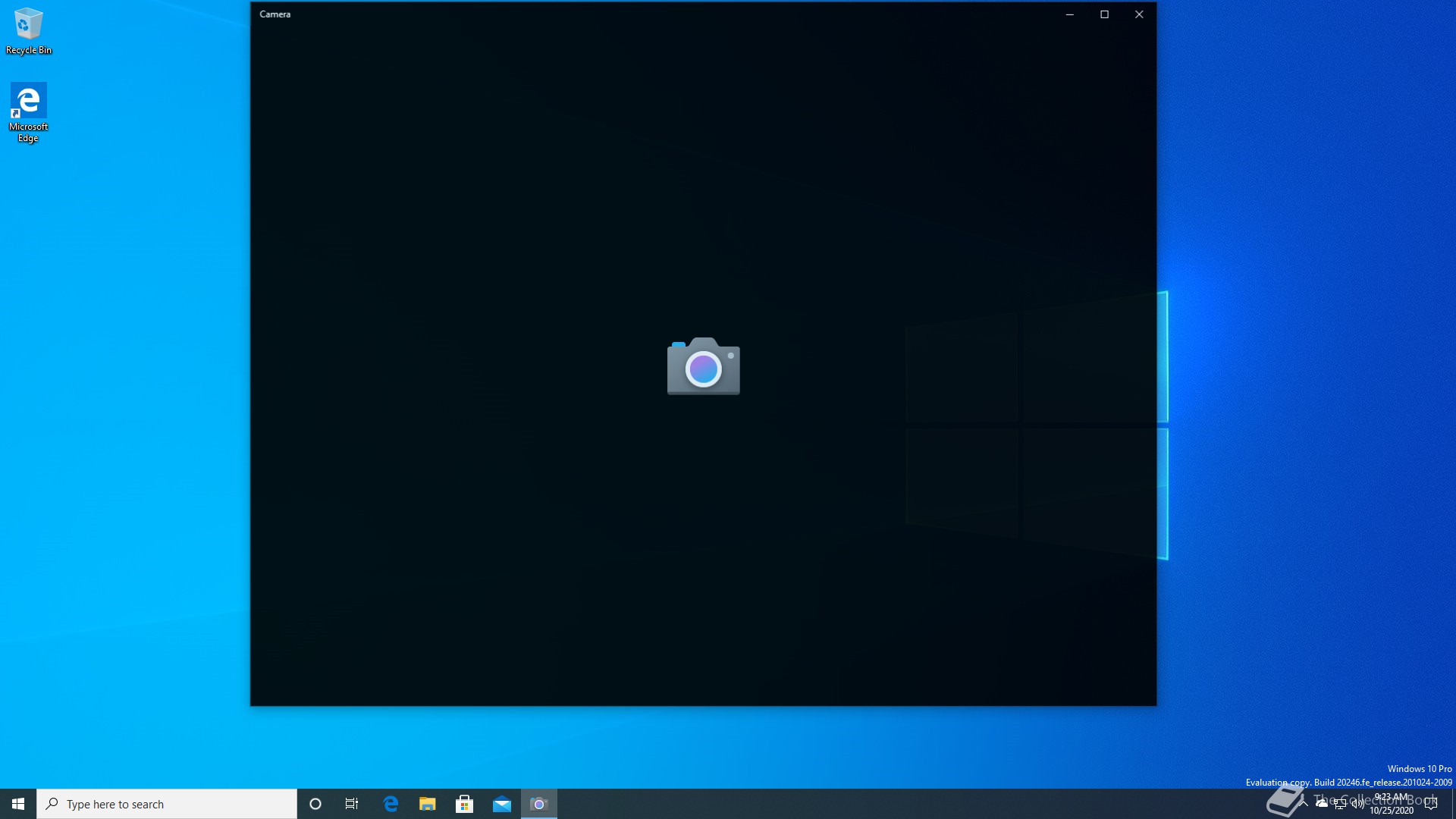The width and height of the screenshot is (1456, 819).
Task: Open the Action Center notifications icon
Action: 1431,804
